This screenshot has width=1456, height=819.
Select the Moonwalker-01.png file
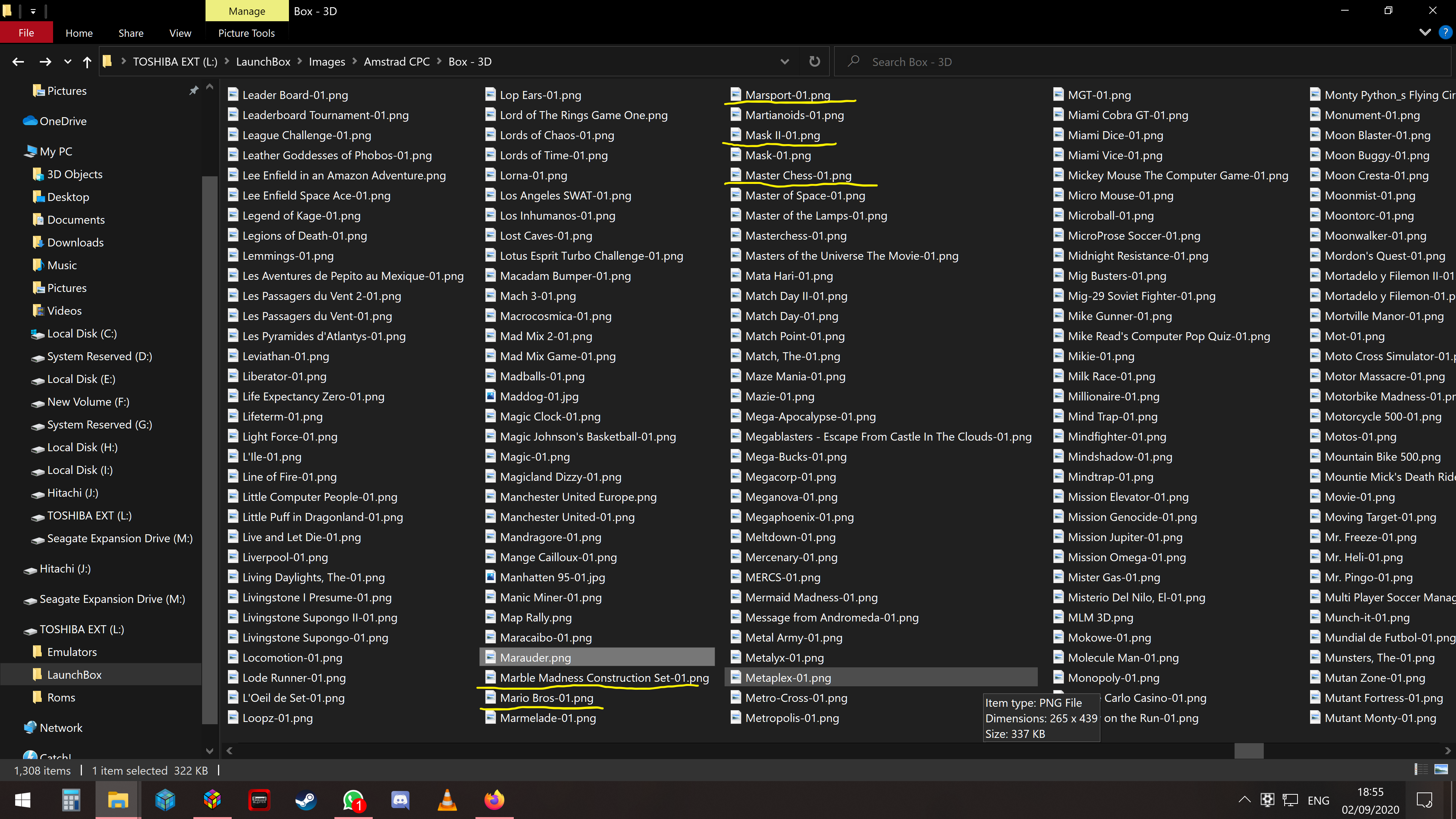(1368, 235)
